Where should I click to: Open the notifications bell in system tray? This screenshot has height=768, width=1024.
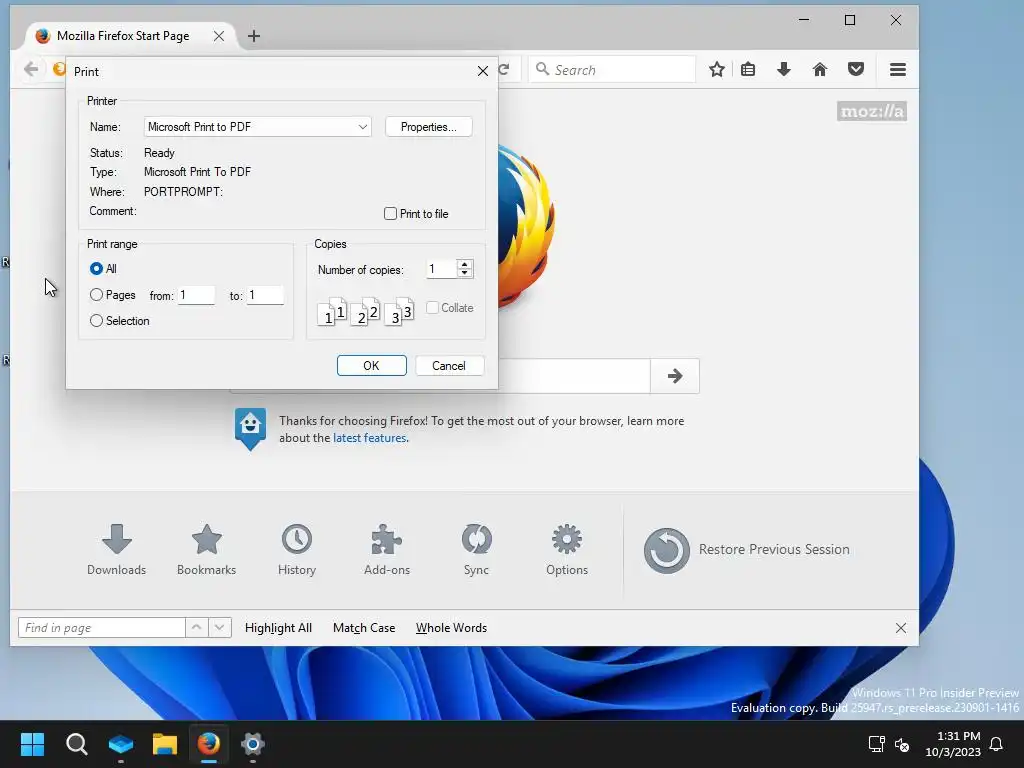[996, 744]
